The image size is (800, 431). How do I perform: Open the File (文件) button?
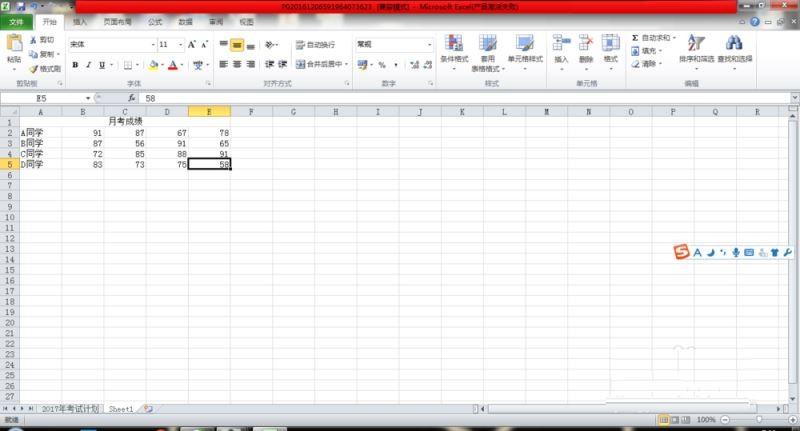16,21
